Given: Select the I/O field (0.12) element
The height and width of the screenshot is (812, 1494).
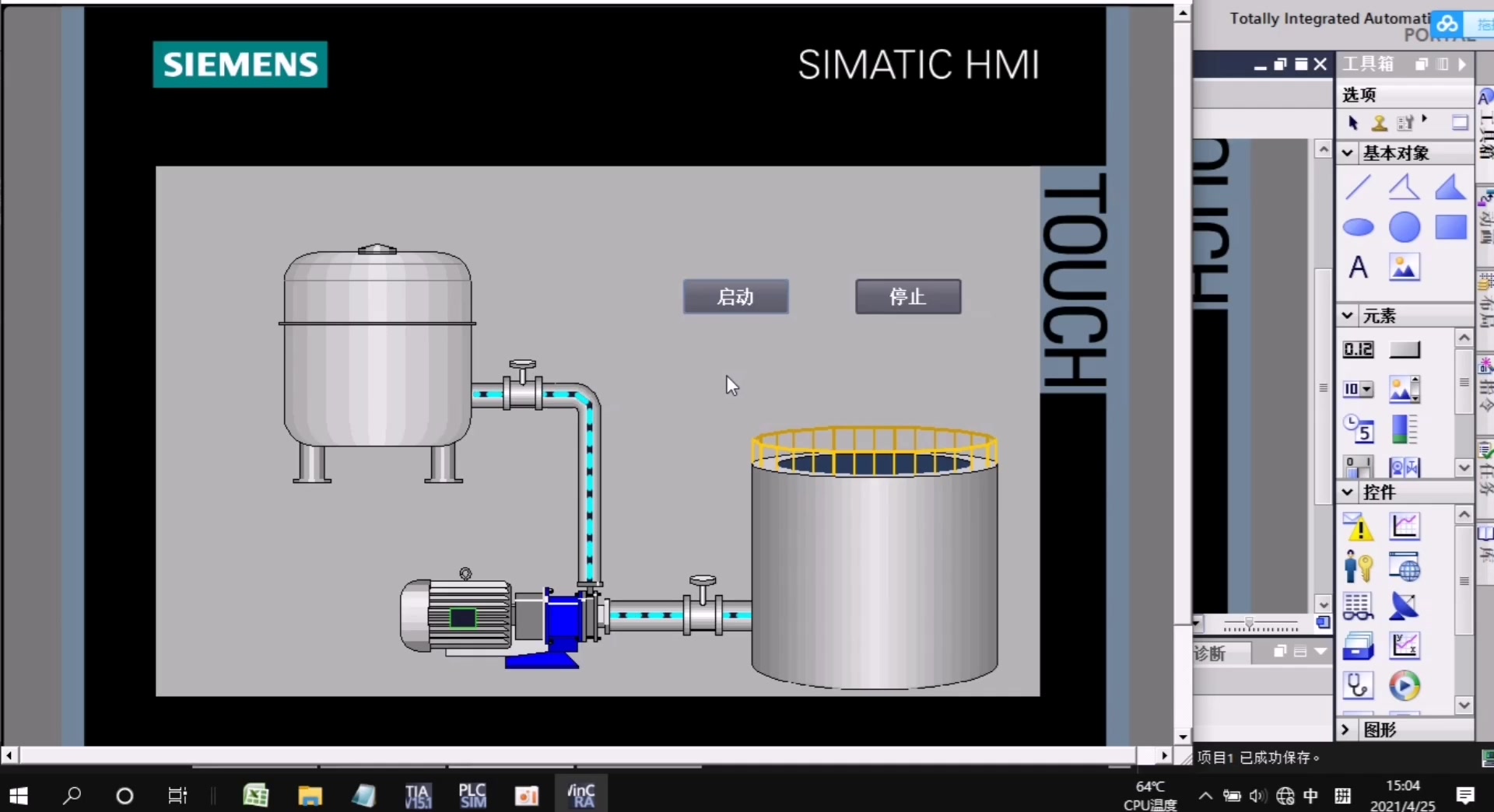Looking at the screenshot, I should pyautogui.click(x=1359, y=349).
